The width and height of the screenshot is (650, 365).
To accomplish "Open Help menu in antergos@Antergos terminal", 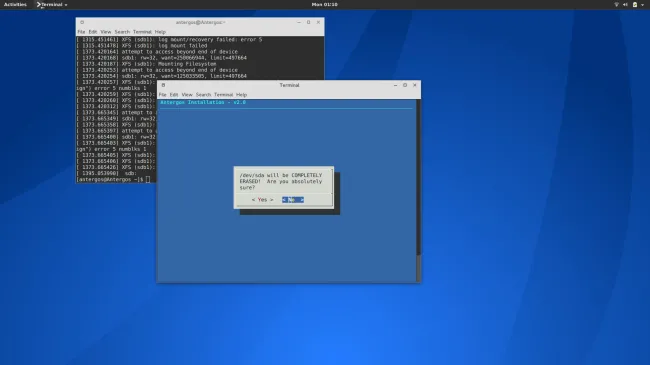I will [x=160, y=32].
